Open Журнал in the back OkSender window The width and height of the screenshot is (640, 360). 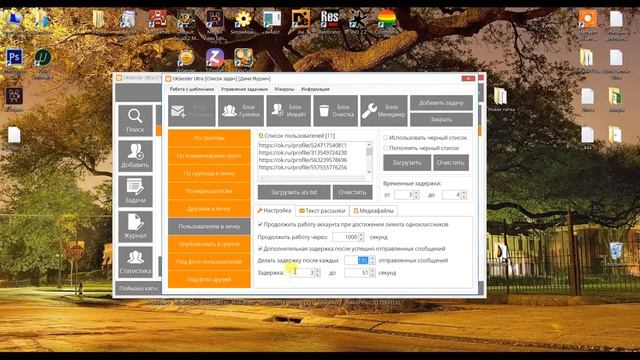[135, 227]
